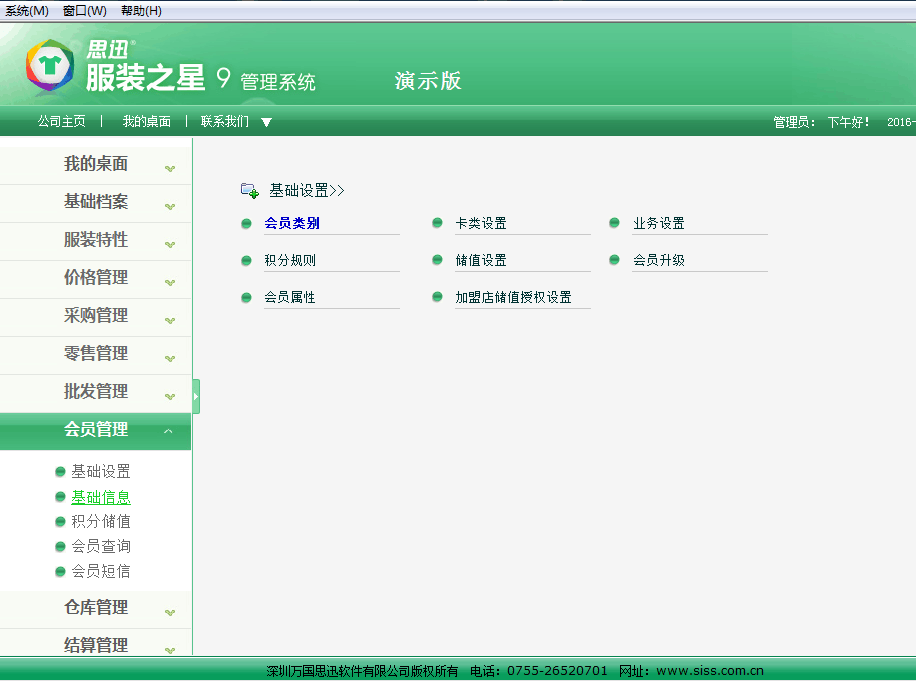Expand the 采购管理 section chevron
This screenshot has width=916, height=681.
170,321
